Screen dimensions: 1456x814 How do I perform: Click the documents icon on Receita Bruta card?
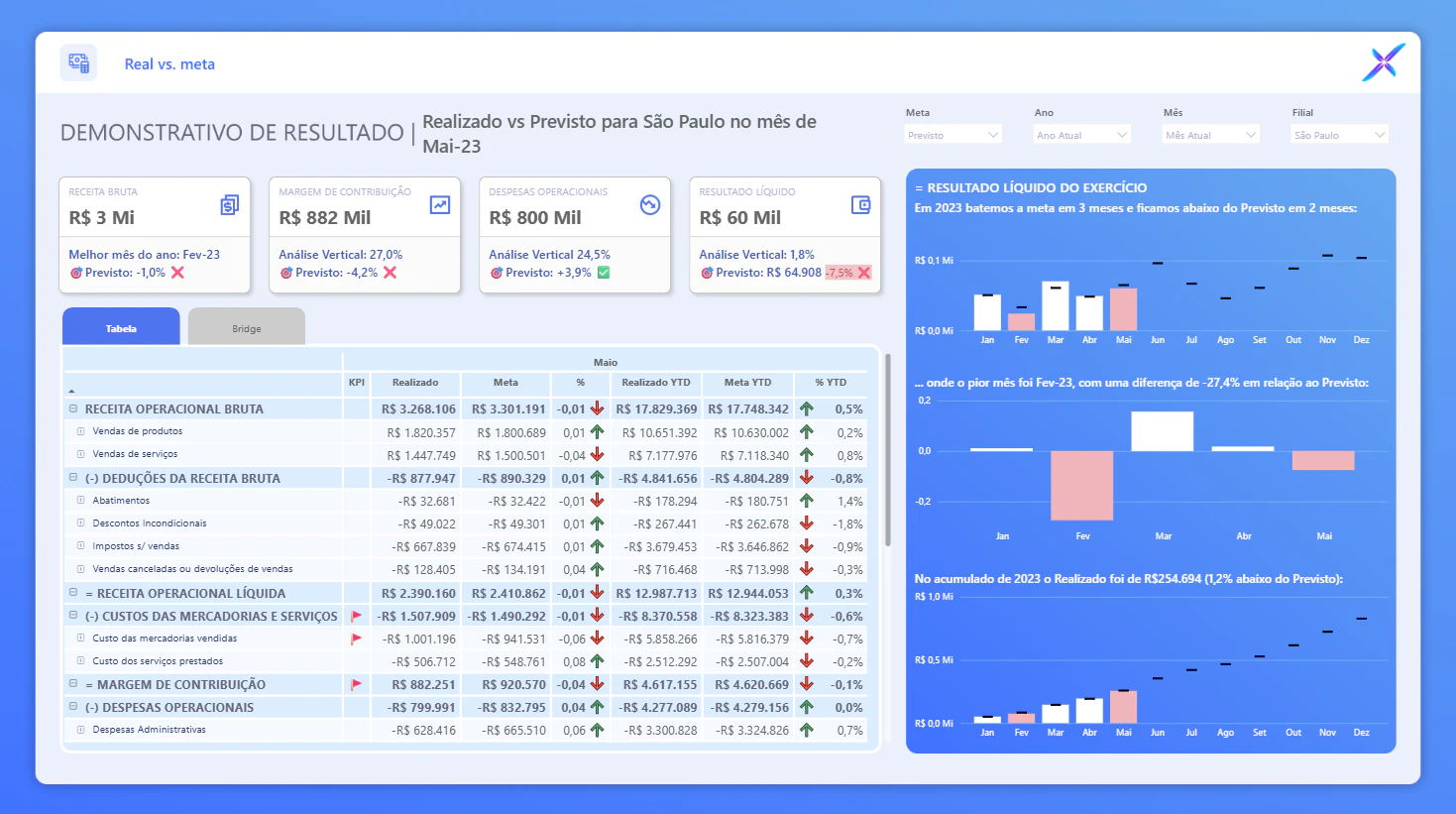click(229, 204)
